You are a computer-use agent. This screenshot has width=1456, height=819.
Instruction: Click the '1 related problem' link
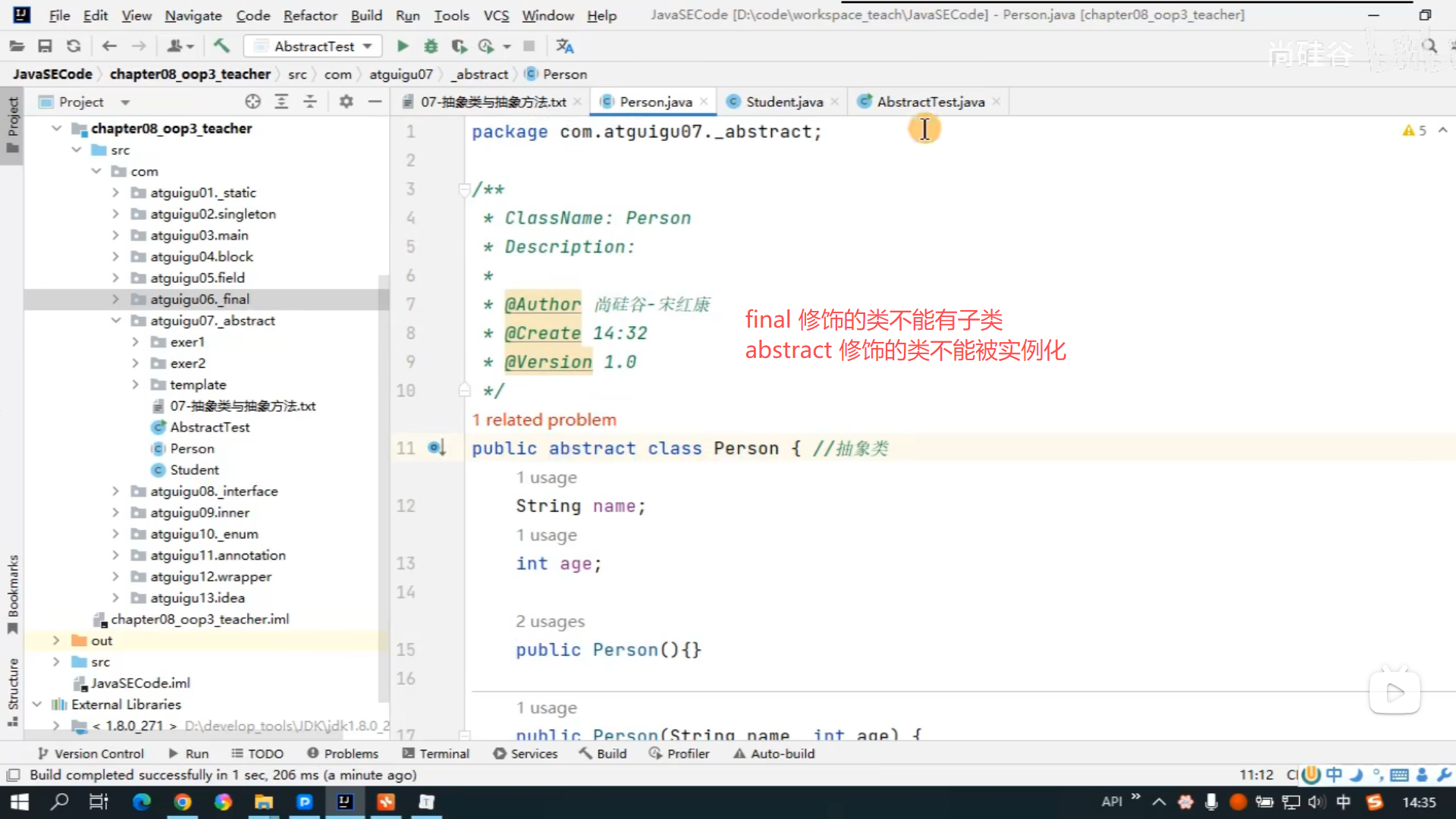click(544, 420)
